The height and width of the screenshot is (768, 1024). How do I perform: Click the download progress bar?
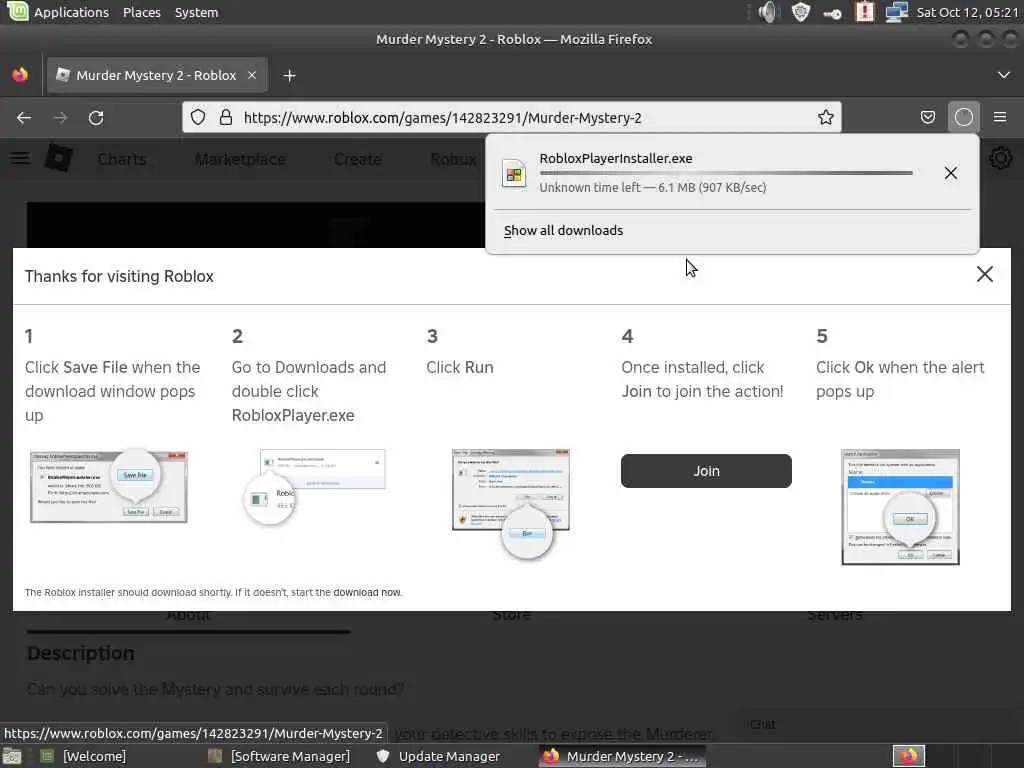click(x=726, y=173)
